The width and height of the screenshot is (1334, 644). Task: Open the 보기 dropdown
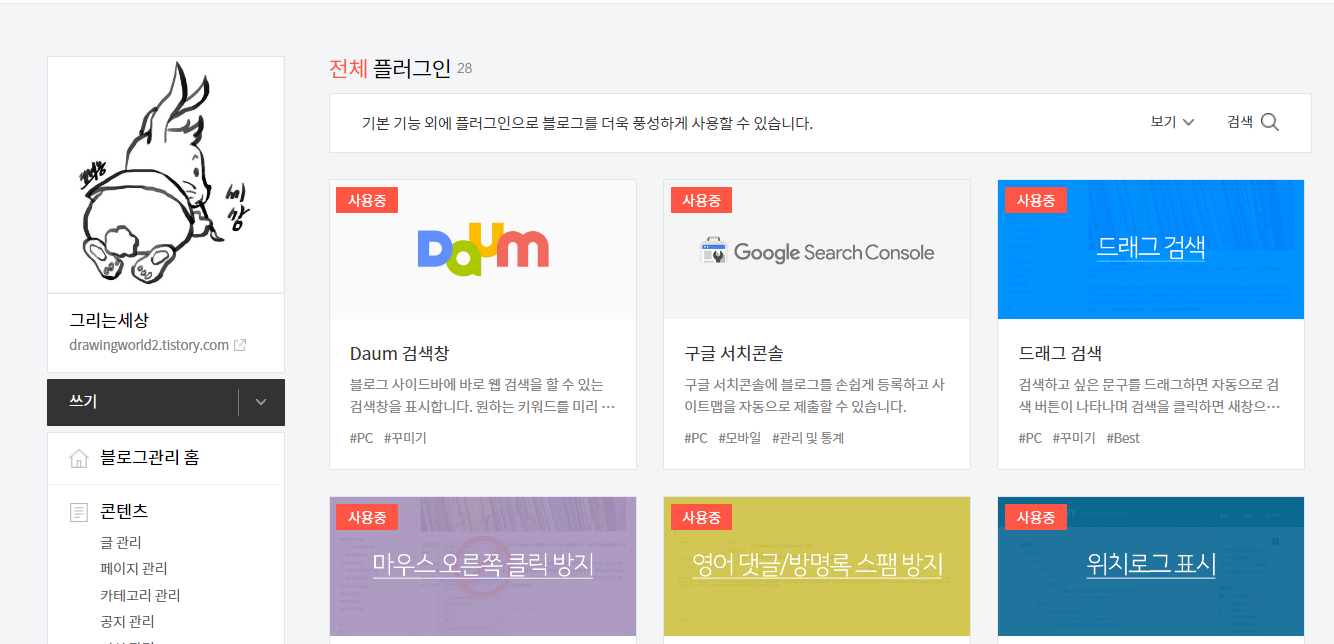click(x=1172, y=122)
